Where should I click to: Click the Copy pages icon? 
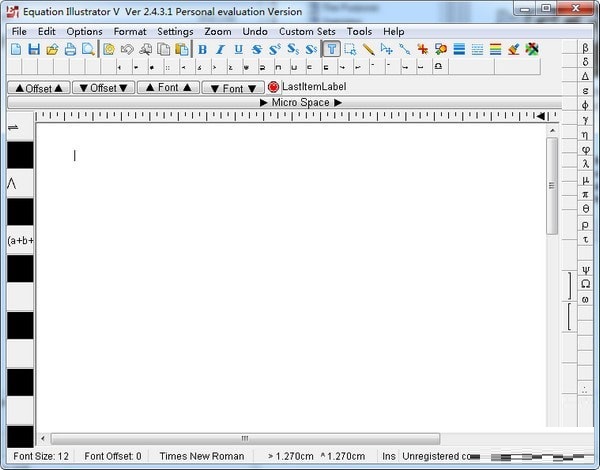(164, 49)
